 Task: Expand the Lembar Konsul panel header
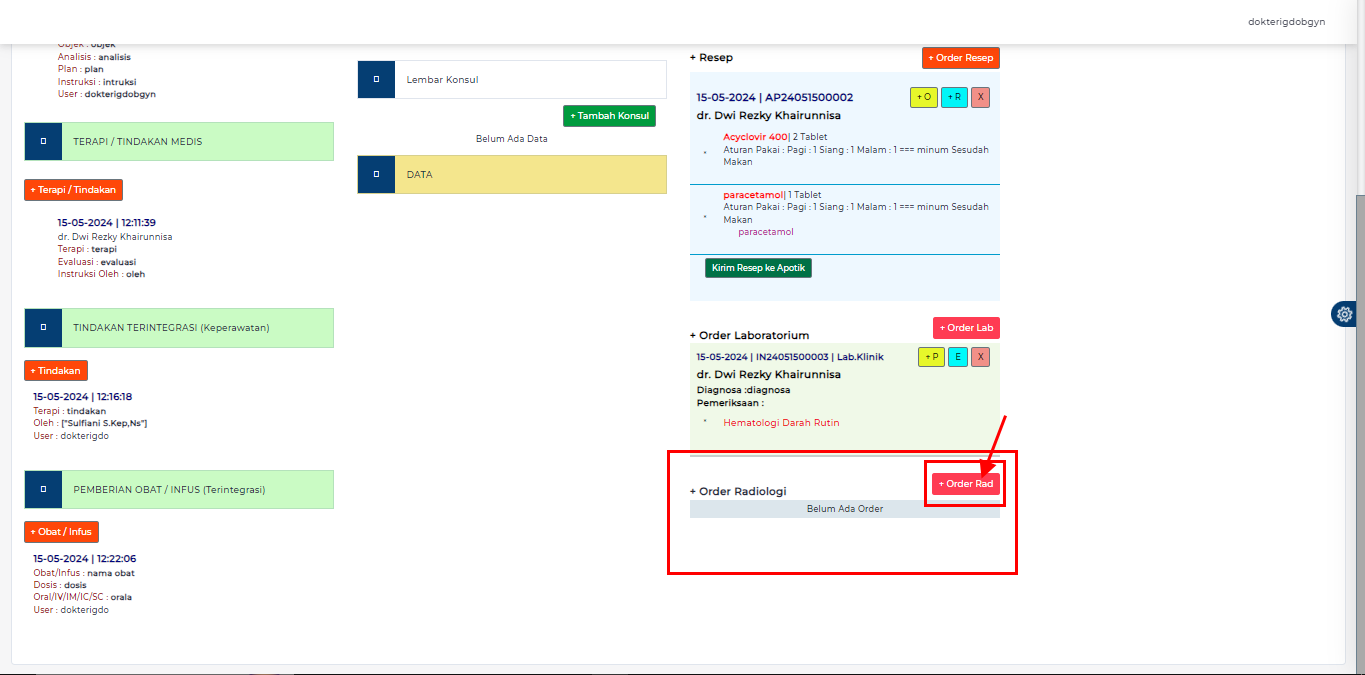(x=530, y=79)
